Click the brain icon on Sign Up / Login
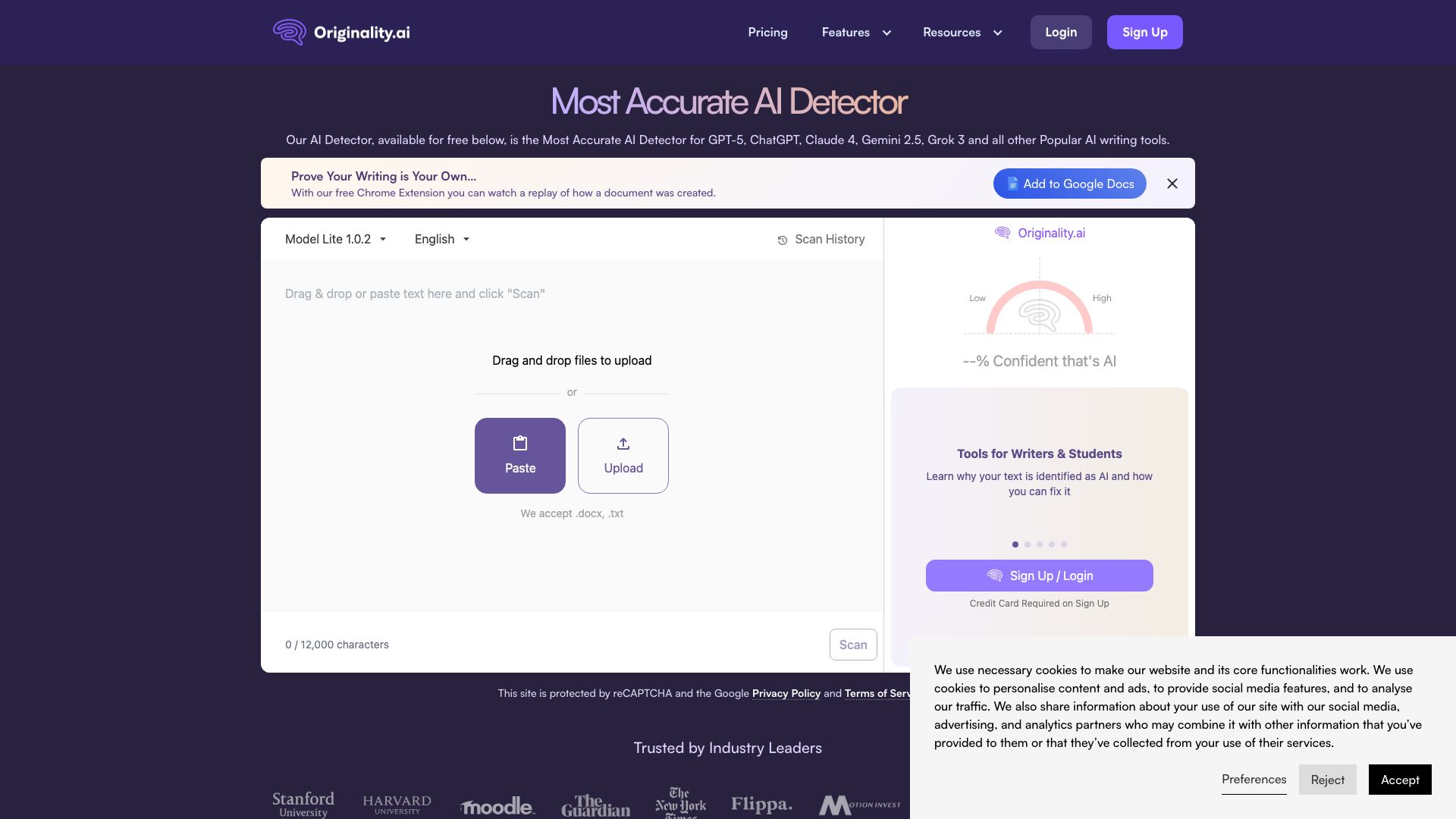The image size is (1456, 819). click(993, 576)
